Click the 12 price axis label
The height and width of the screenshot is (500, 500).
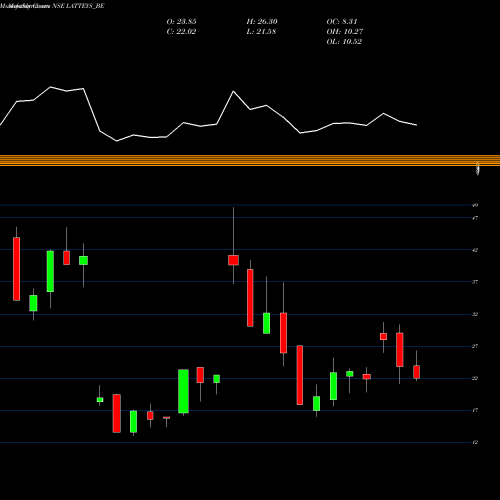(x=475, y=442)
